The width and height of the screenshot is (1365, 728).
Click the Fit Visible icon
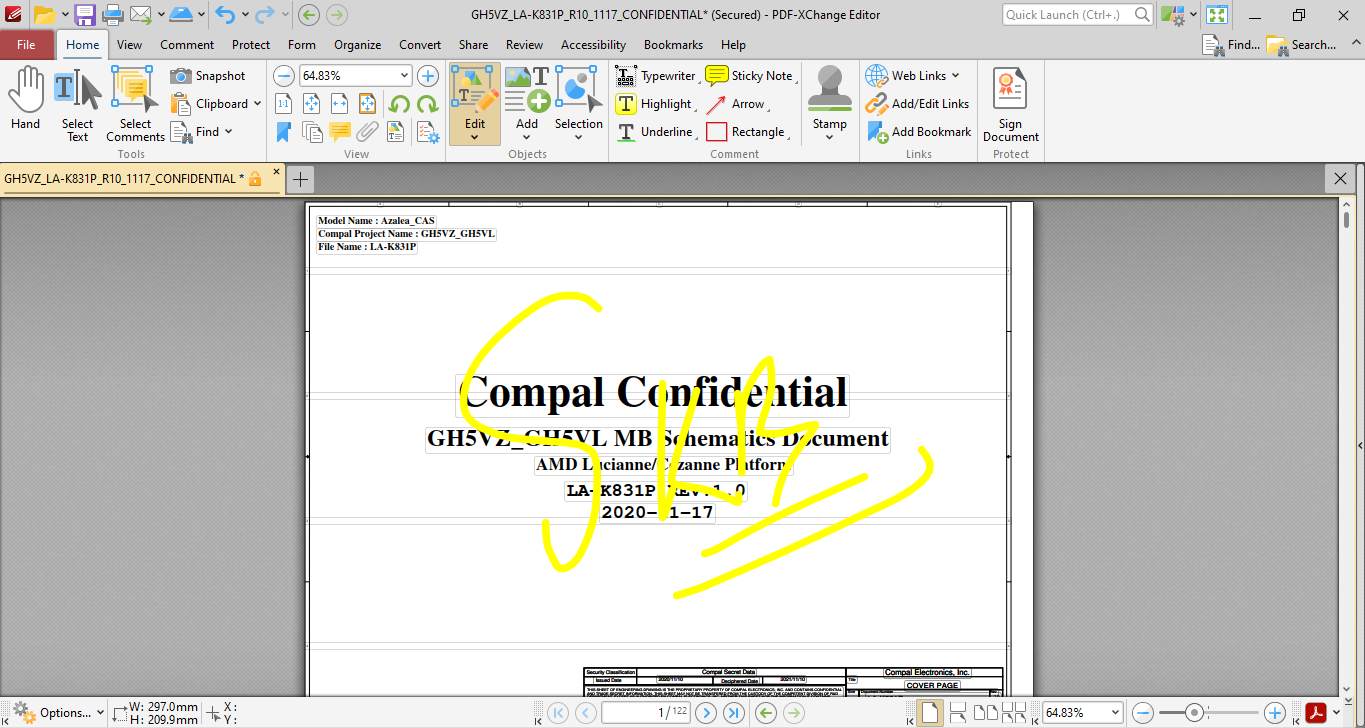[x=368, y=104]
